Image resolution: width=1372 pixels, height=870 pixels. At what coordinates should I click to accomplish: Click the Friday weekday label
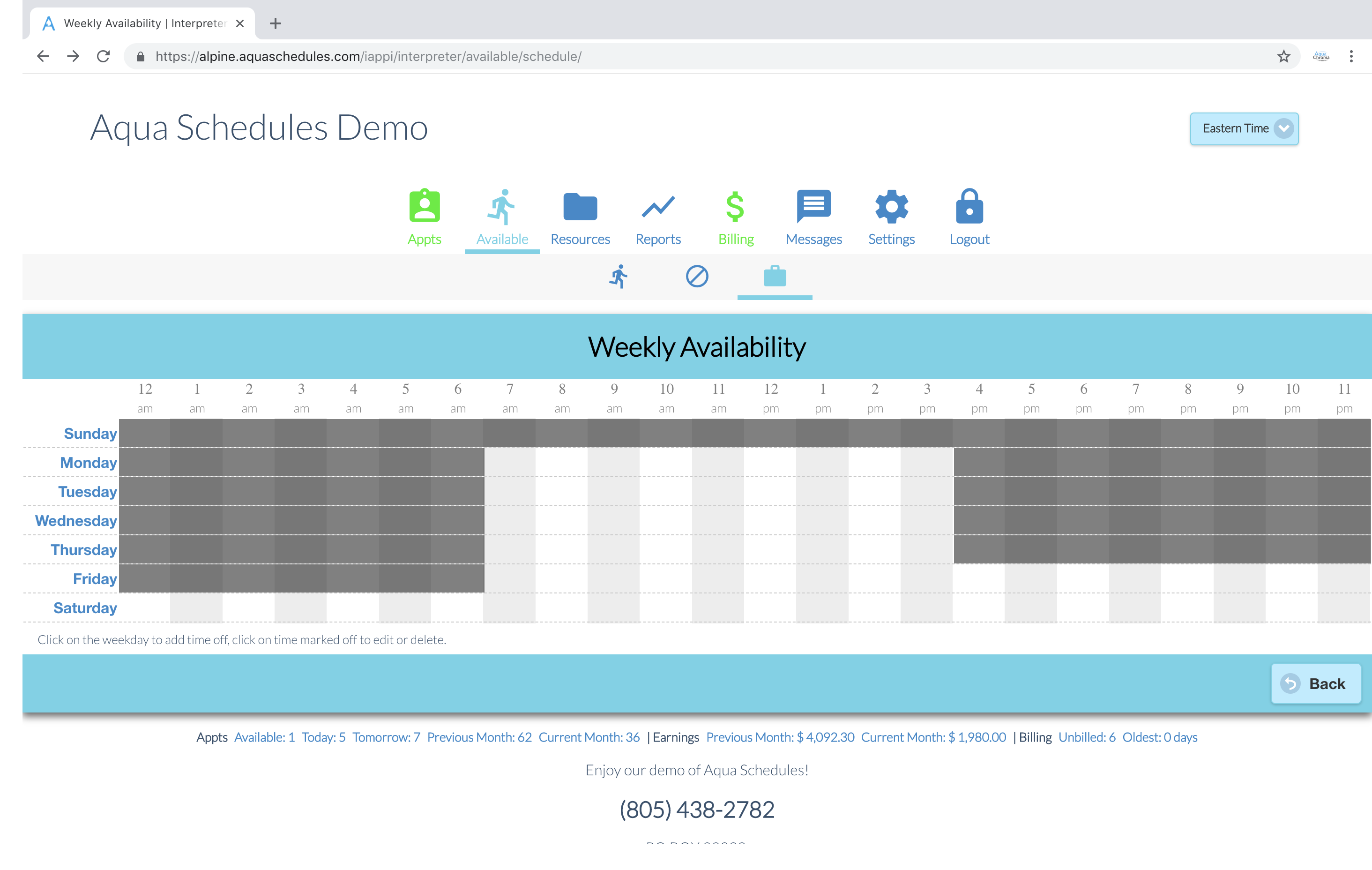pos(95,578)
